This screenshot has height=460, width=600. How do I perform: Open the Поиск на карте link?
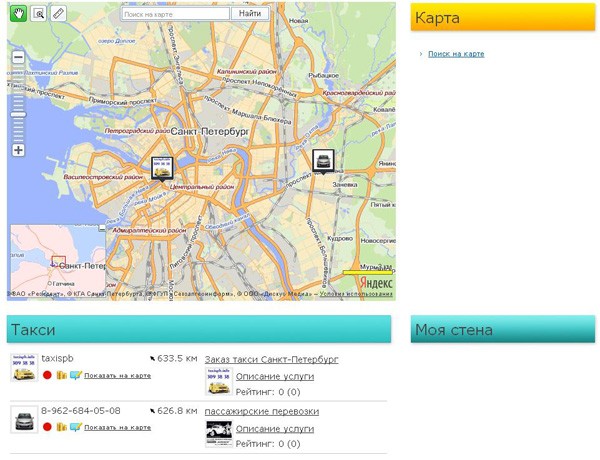(x=456, y=54)
